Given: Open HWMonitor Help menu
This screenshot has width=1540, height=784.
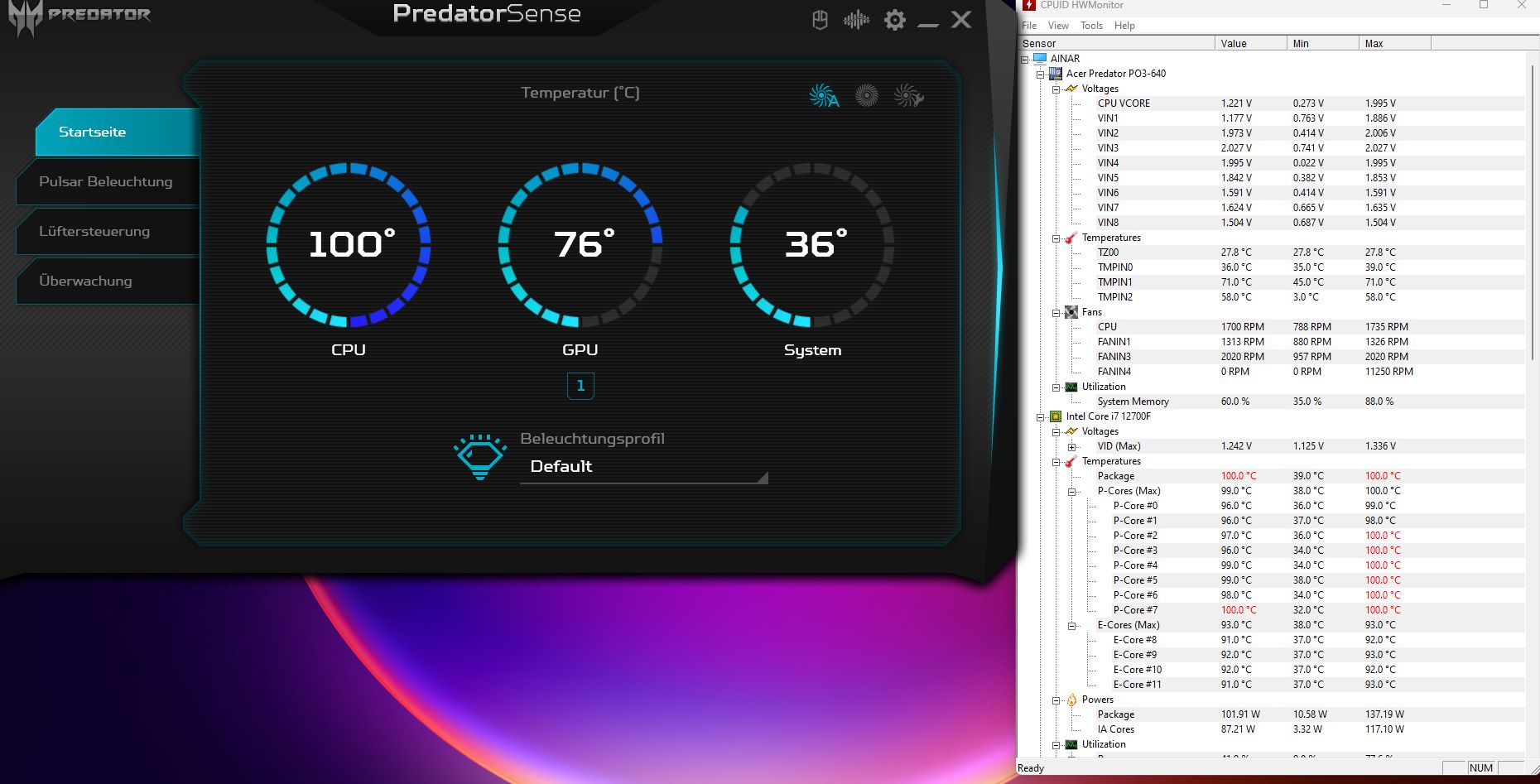Looking at the screenshot, I should [1124, 26].
